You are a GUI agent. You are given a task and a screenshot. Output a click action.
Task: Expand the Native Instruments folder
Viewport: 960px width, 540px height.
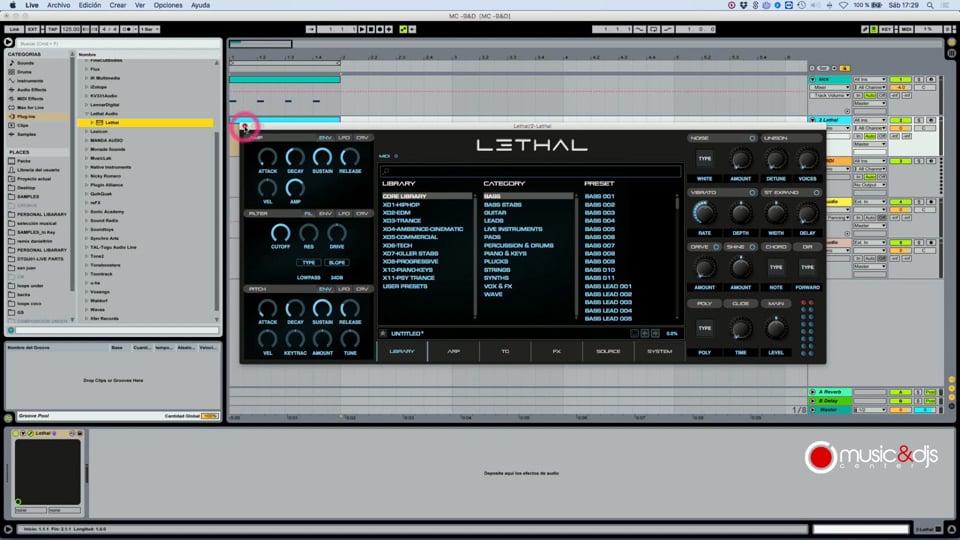pyautogui.click(x=86, y=167)
